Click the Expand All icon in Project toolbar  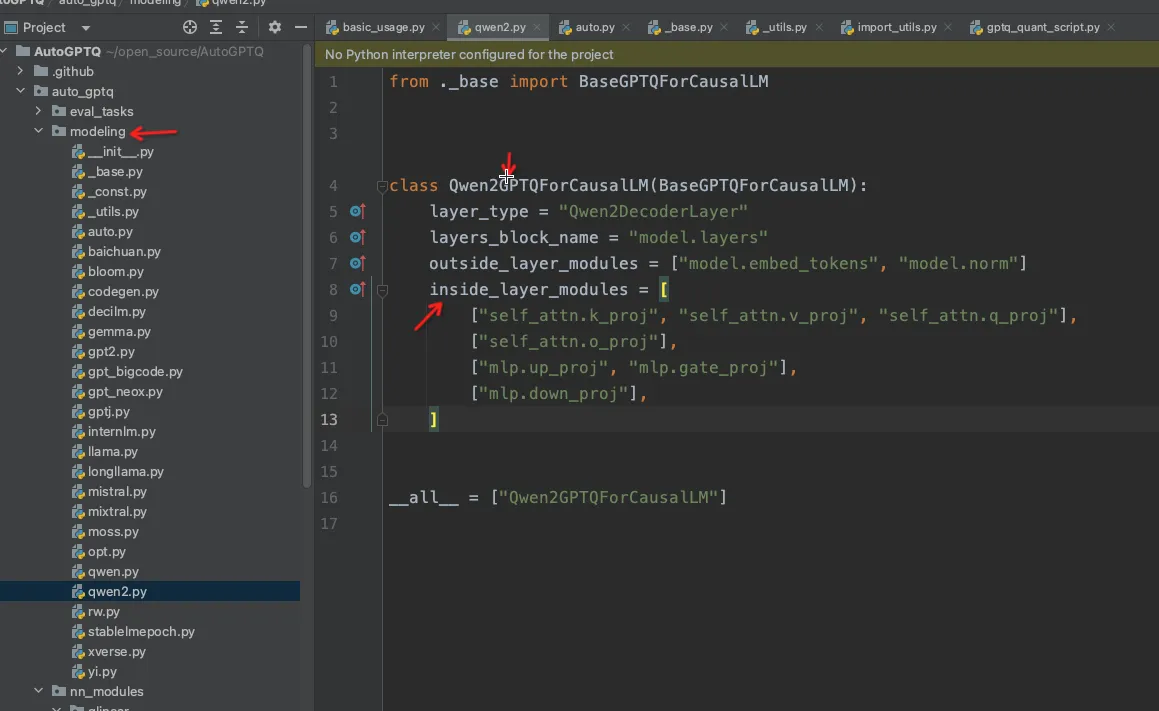[218, 27]
